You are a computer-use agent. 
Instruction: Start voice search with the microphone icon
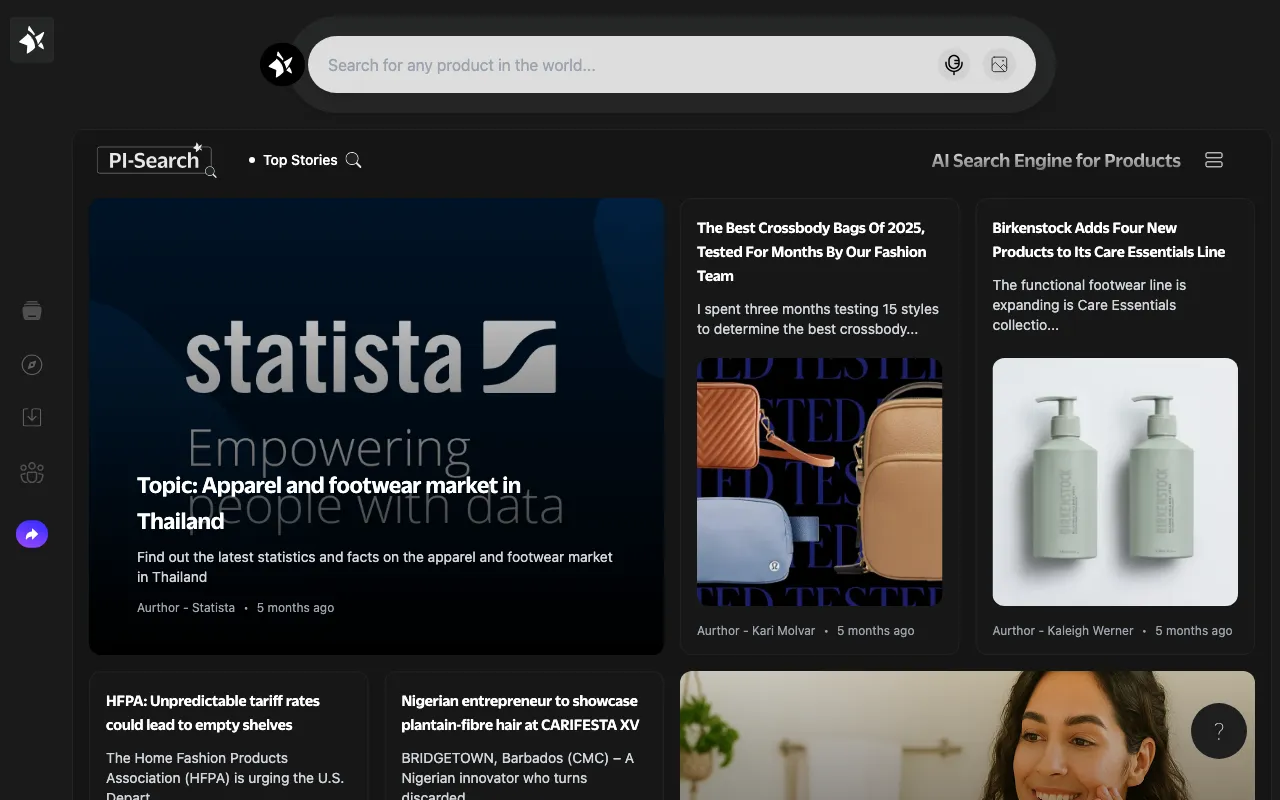click(954, 65)
